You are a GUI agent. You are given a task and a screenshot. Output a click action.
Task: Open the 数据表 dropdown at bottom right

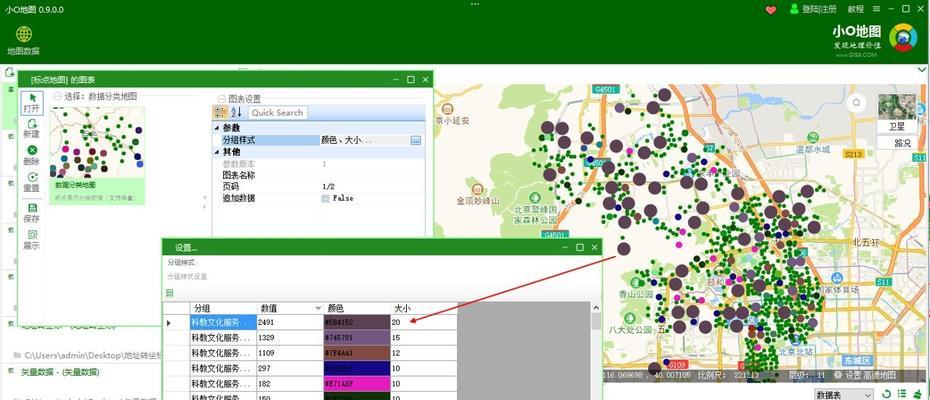point(843,395)
